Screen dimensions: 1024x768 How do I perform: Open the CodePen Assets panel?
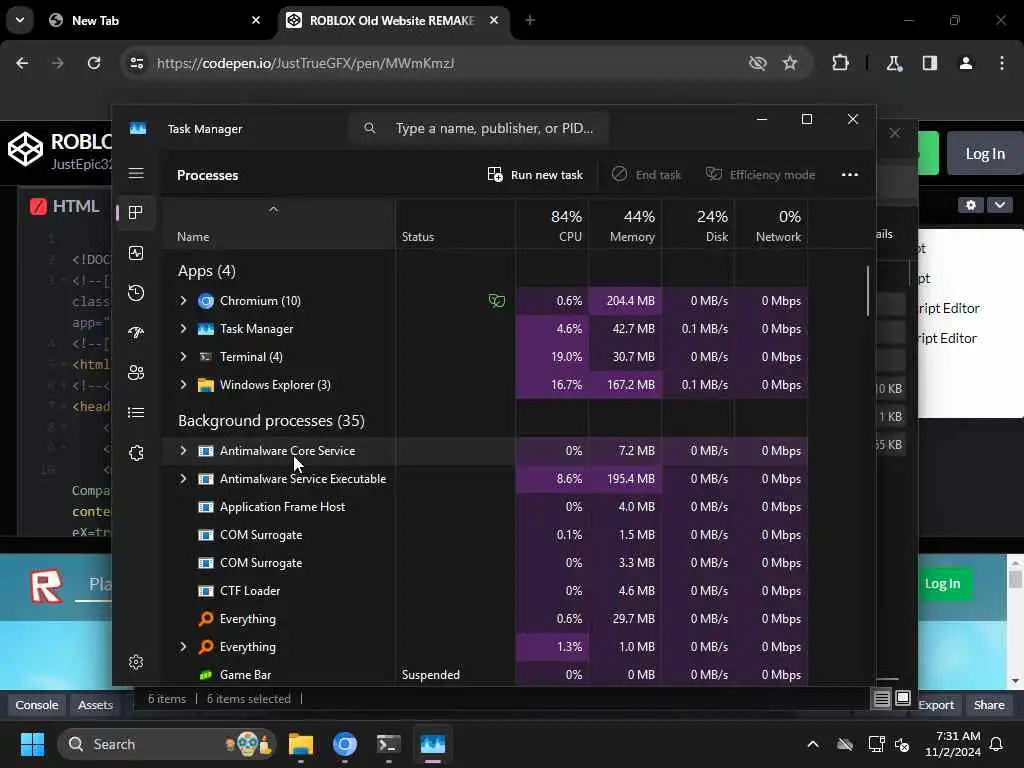(x=95, y=705)
